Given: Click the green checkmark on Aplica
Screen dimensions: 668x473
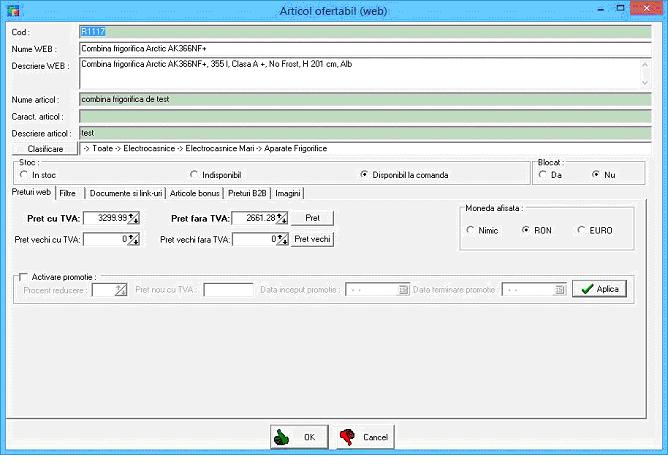Looking at the screenshot, I should point(585,289).
